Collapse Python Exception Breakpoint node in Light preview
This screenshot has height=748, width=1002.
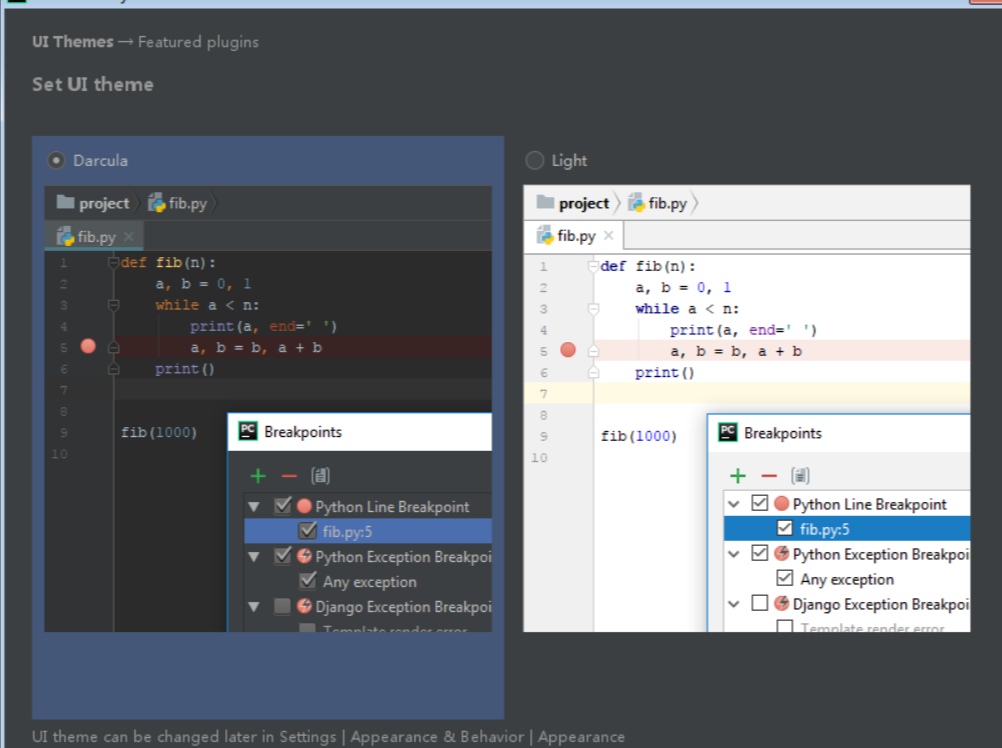tap(734, 554)
